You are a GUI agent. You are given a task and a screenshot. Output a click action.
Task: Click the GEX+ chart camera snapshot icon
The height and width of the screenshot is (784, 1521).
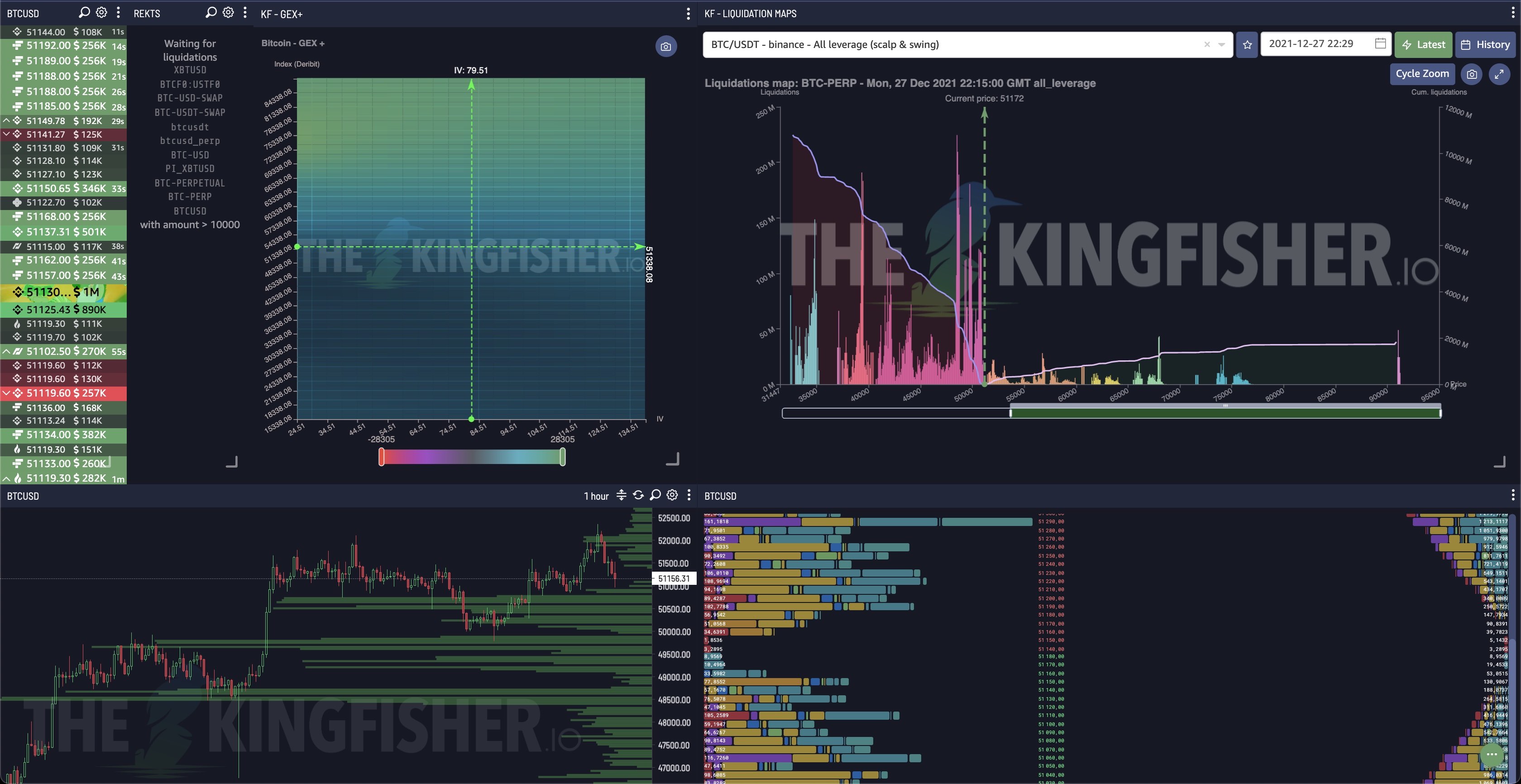[665, 47]
